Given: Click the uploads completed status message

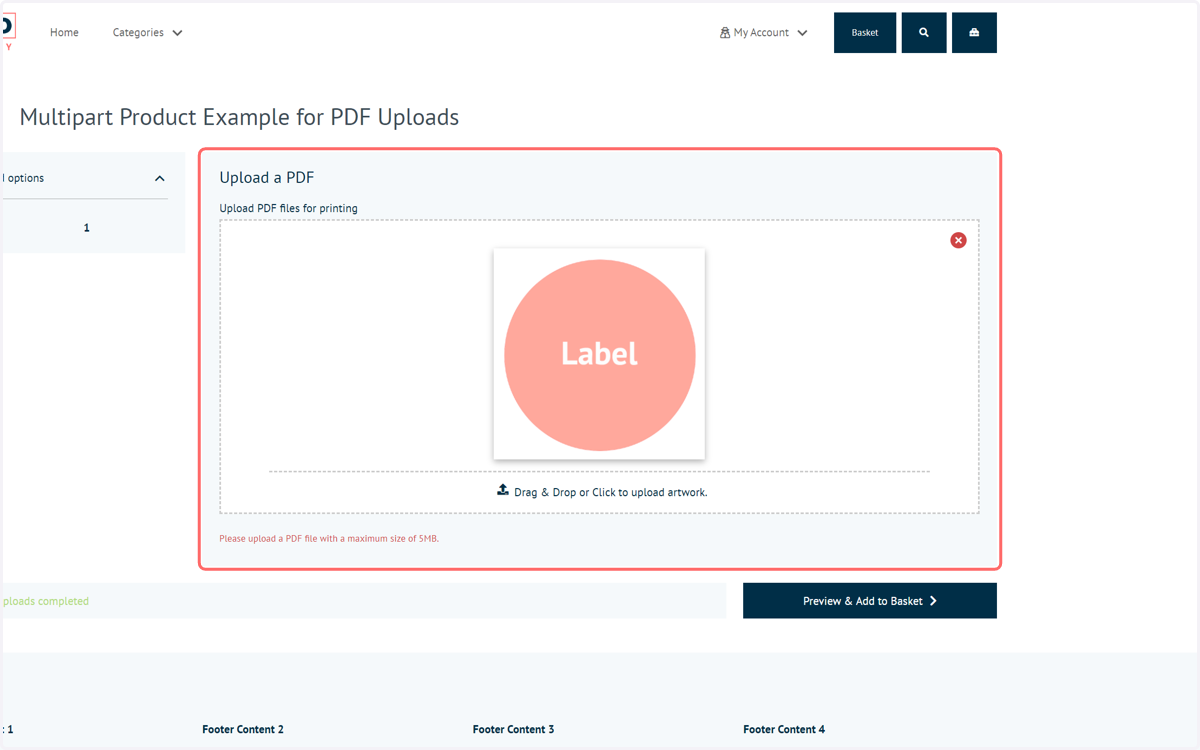Looking at the screenshot, I should pos(46,602).
